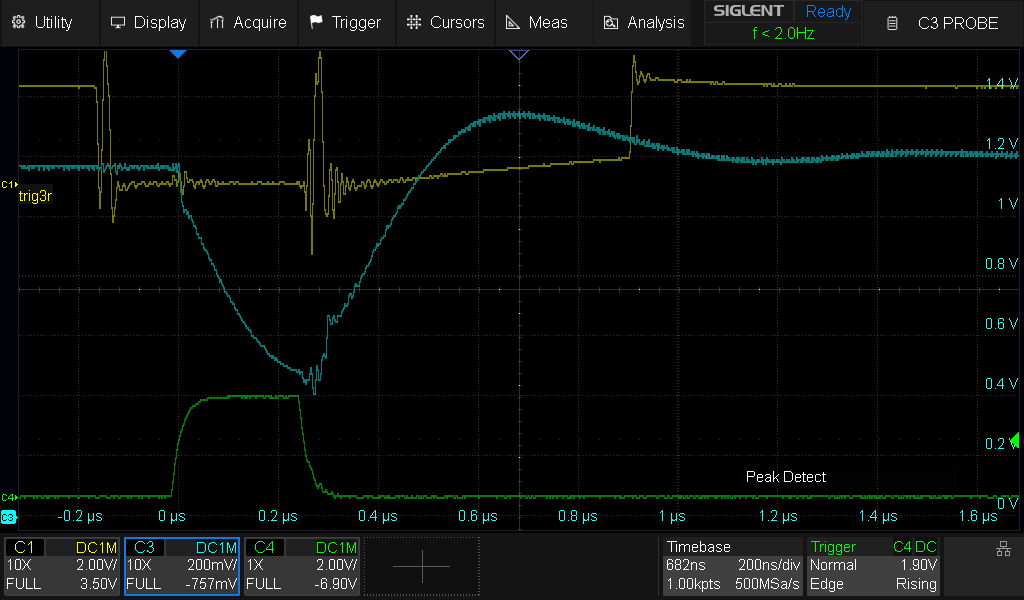1024x600 pixels.
Task: Click the Meas ruler icon
Action: [513, 22]
